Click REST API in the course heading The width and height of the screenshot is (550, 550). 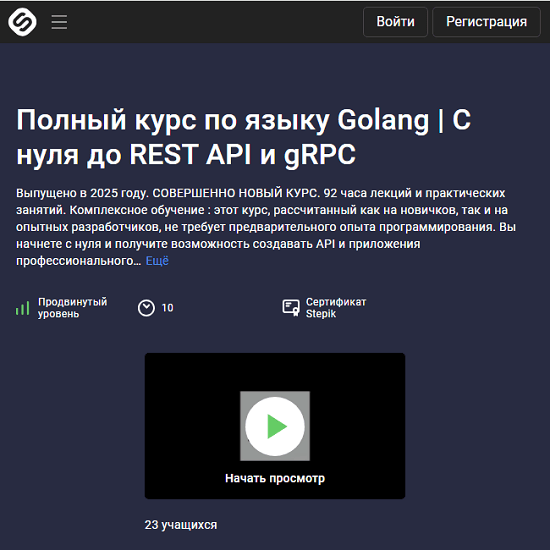coord(190,154)
